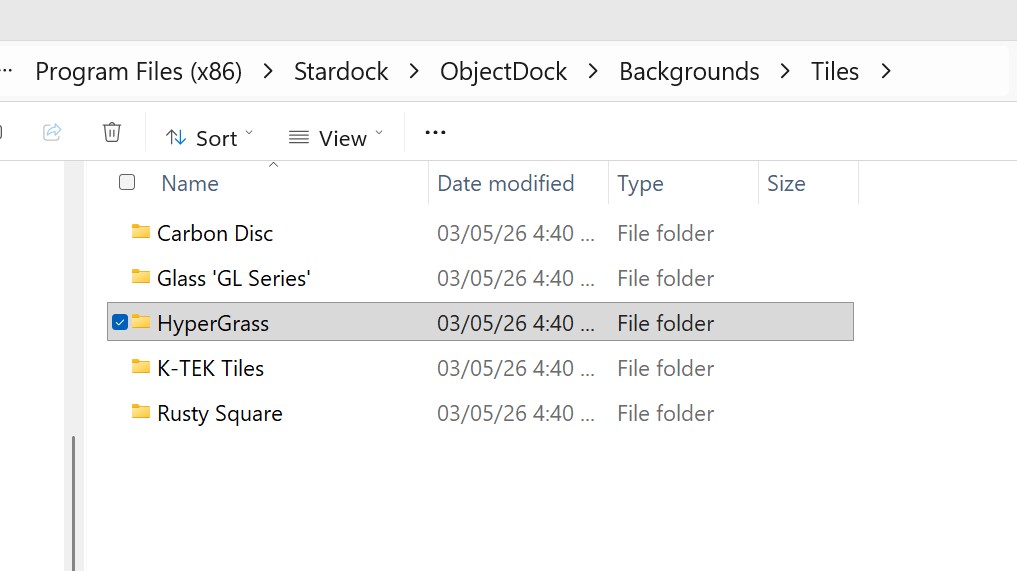
Task: Navigate to ObjectDock in the breadcrumb
Action: [x=504, y=72]
